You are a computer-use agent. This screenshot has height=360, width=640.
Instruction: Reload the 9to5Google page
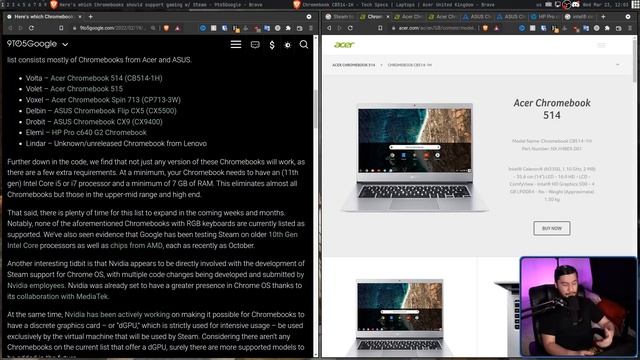[31, 28]
